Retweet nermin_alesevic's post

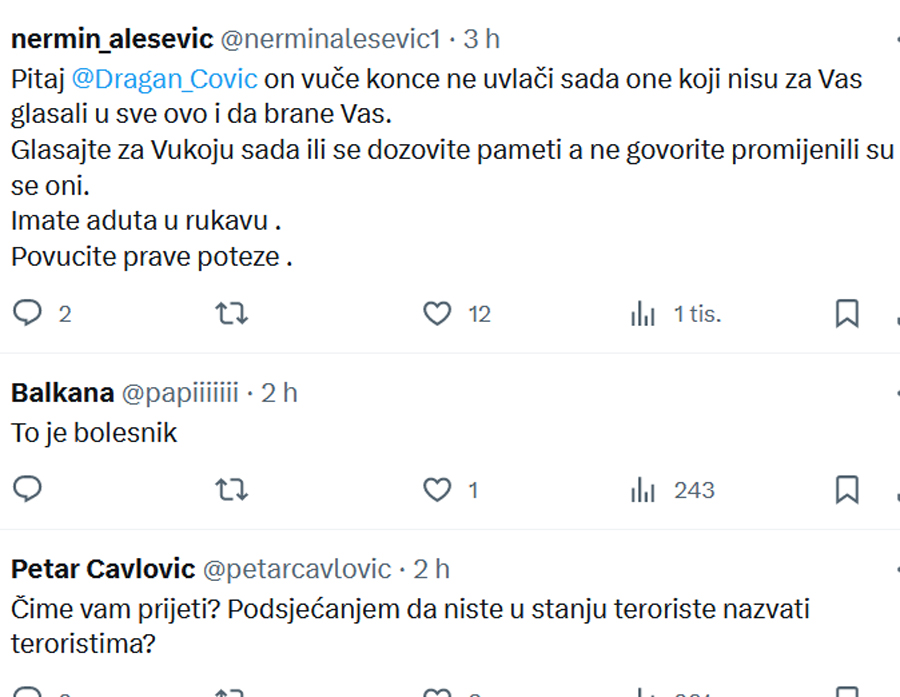[231, 313]
